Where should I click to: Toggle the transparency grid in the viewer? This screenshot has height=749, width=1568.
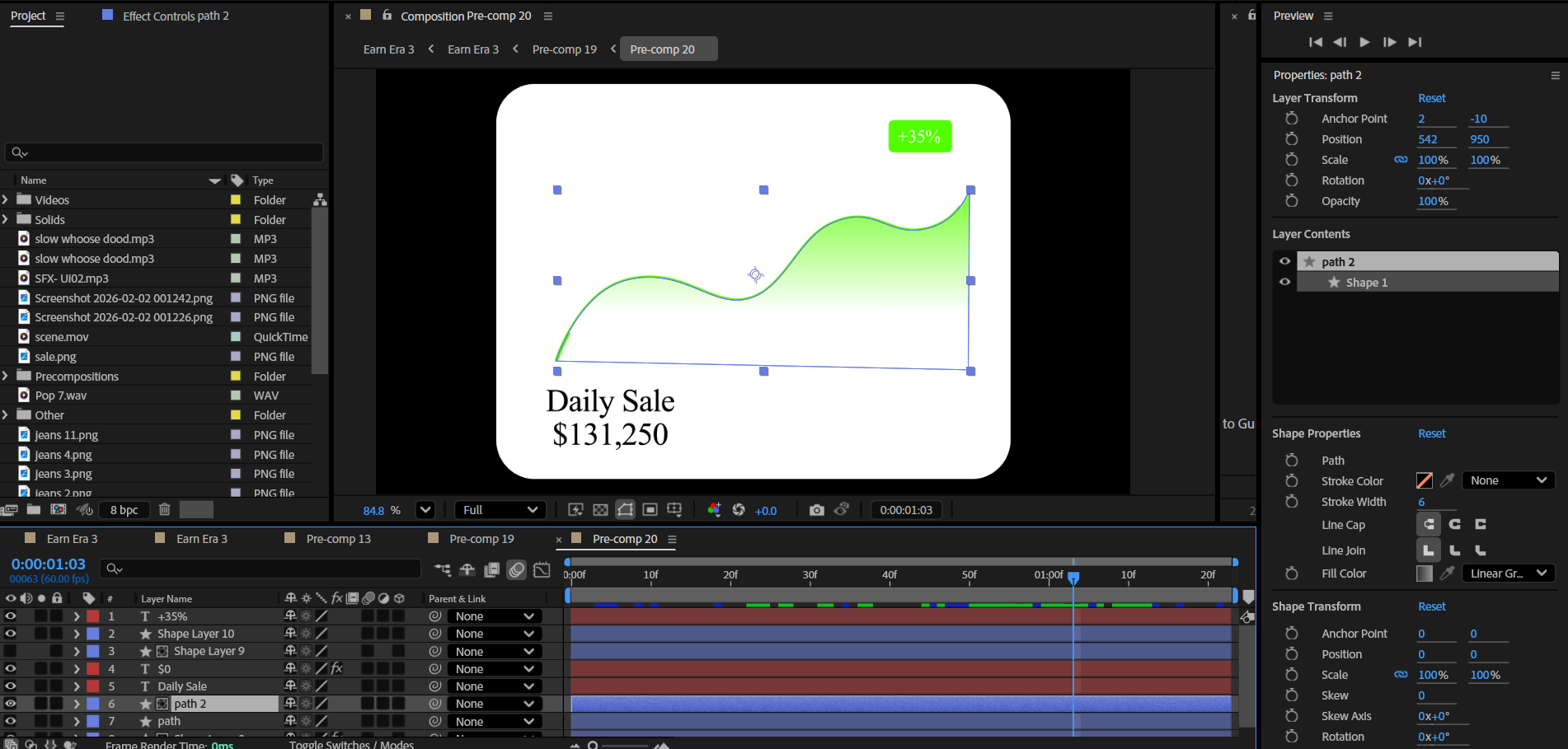(x=601, y=510)
